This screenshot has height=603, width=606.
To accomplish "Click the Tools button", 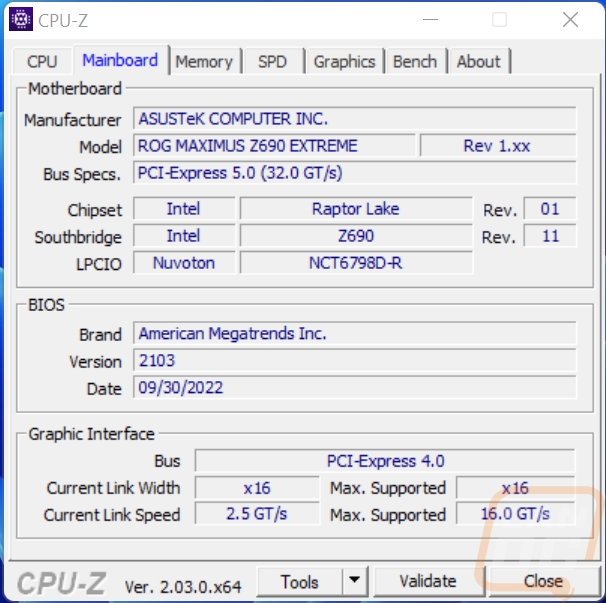I will click(x=300, y=582).
